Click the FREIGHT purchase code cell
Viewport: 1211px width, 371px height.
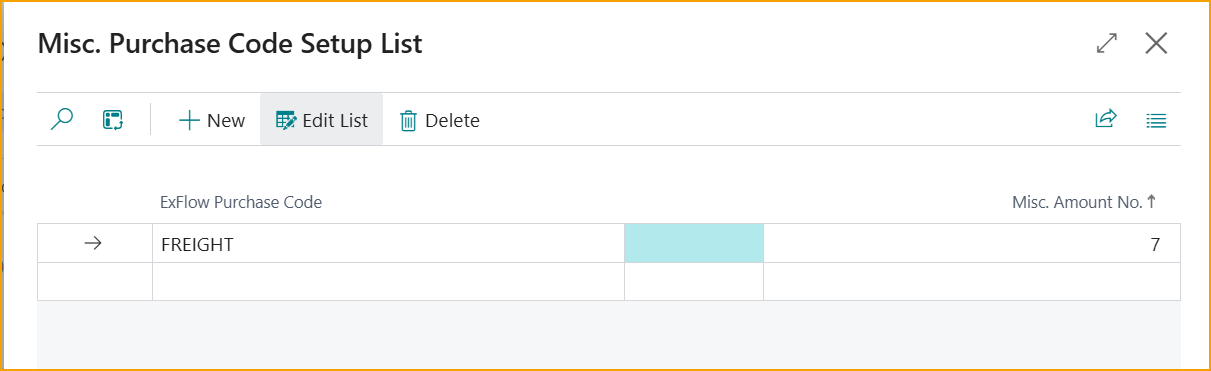[x=388, y=243]
